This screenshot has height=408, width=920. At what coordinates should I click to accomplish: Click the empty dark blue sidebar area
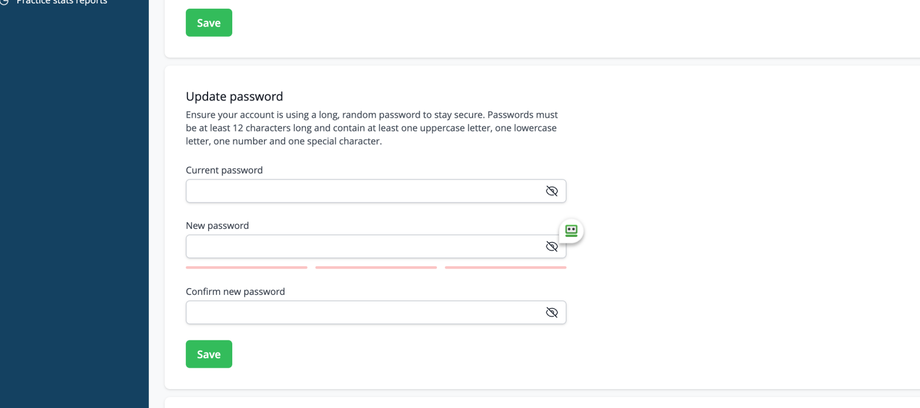pyautogui.click(x=74, y=220)
